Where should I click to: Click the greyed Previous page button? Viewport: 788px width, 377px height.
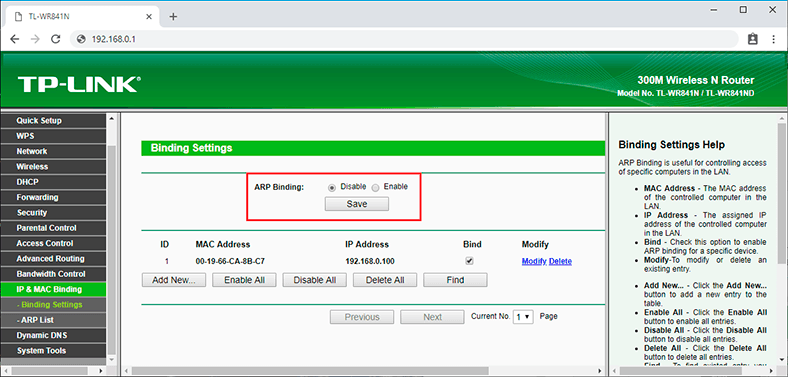pyautogui.click(x=362, y=317)
